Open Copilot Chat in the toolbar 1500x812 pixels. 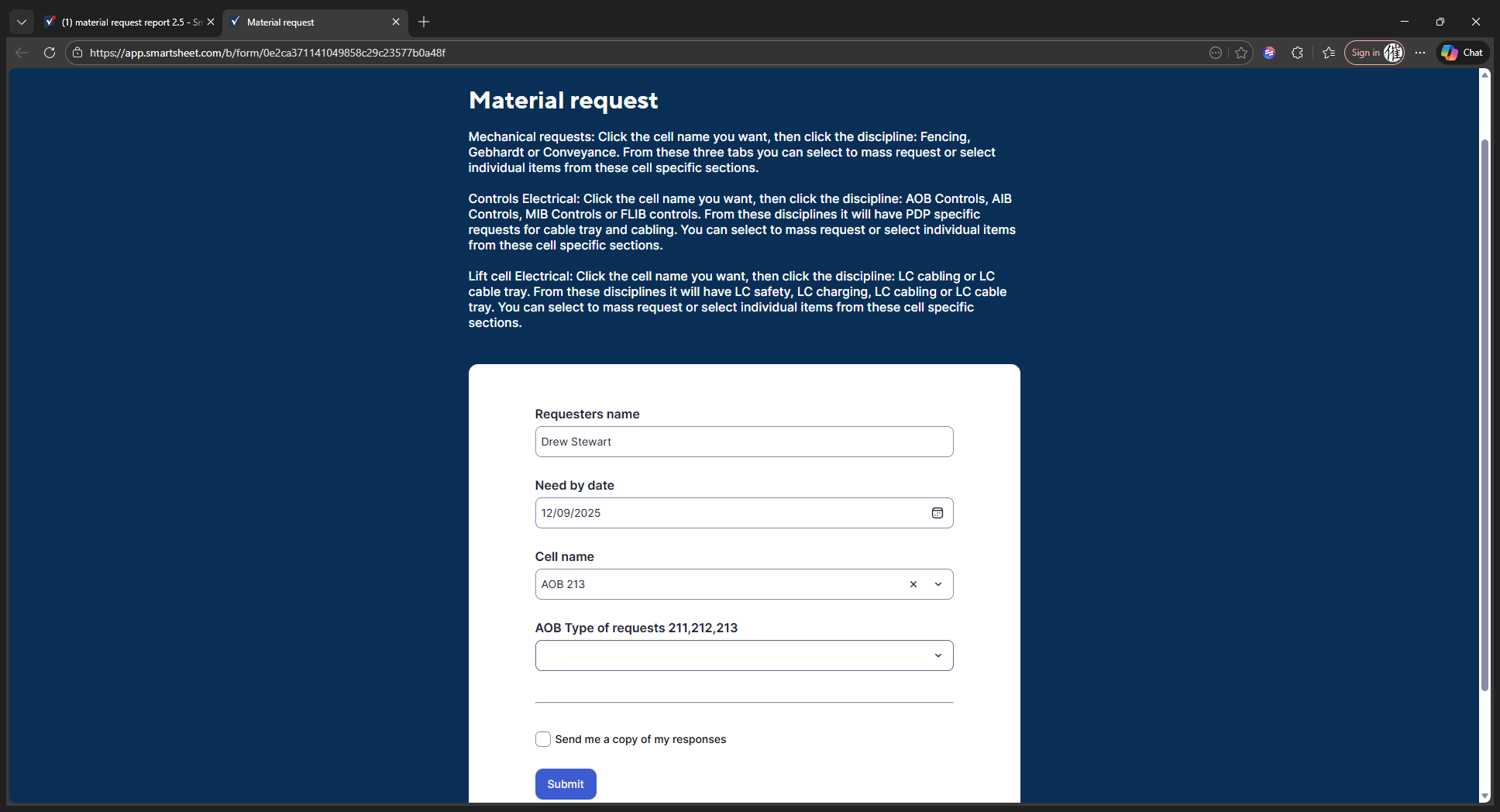(1463, 53)
